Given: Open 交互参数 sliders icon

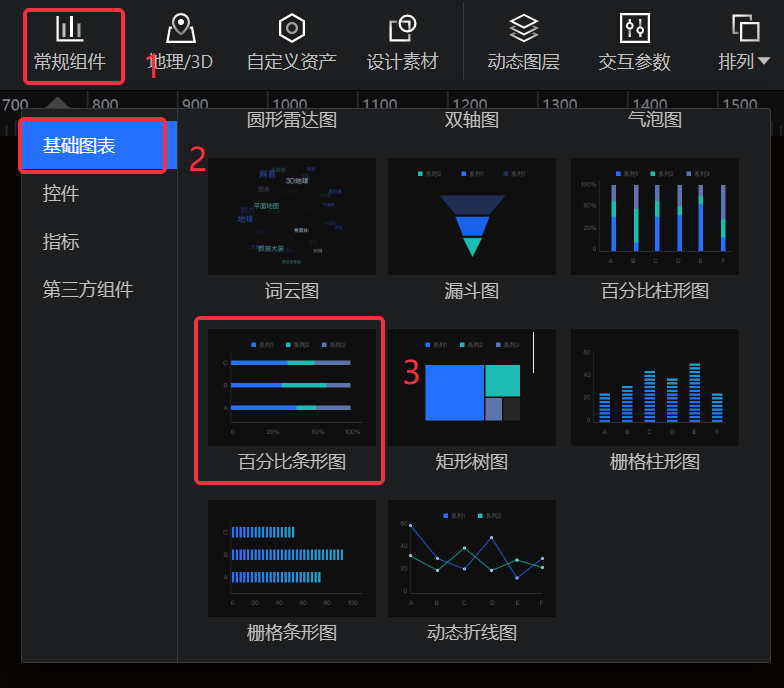Looking at the screenshot, I should coord(634,28).
